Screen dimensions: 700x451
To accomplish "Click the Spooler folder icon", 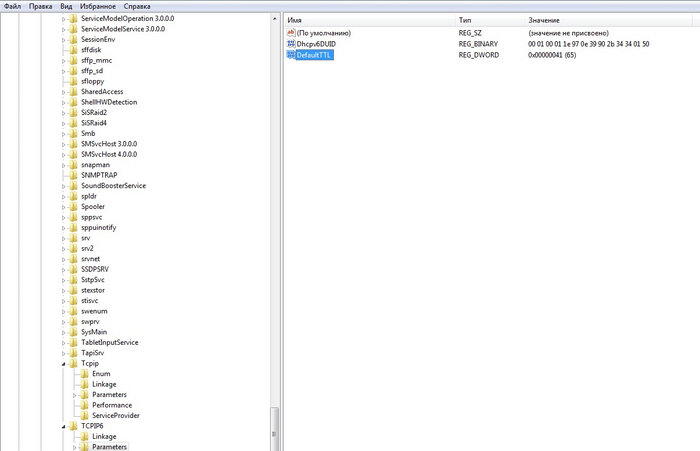I will pyautogui.click(x=74, y=206).
